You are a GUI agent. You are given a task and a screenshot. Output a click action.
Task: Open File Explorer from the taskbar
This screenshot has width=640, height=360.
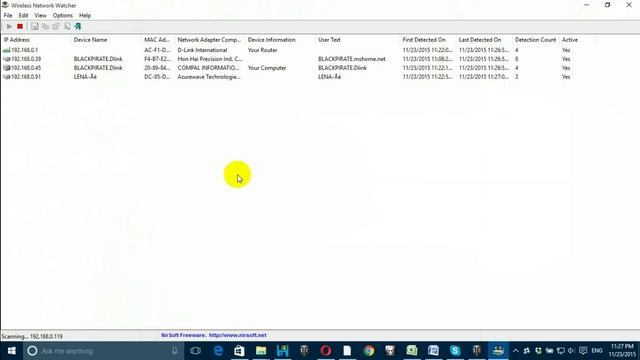coord(261,351)
